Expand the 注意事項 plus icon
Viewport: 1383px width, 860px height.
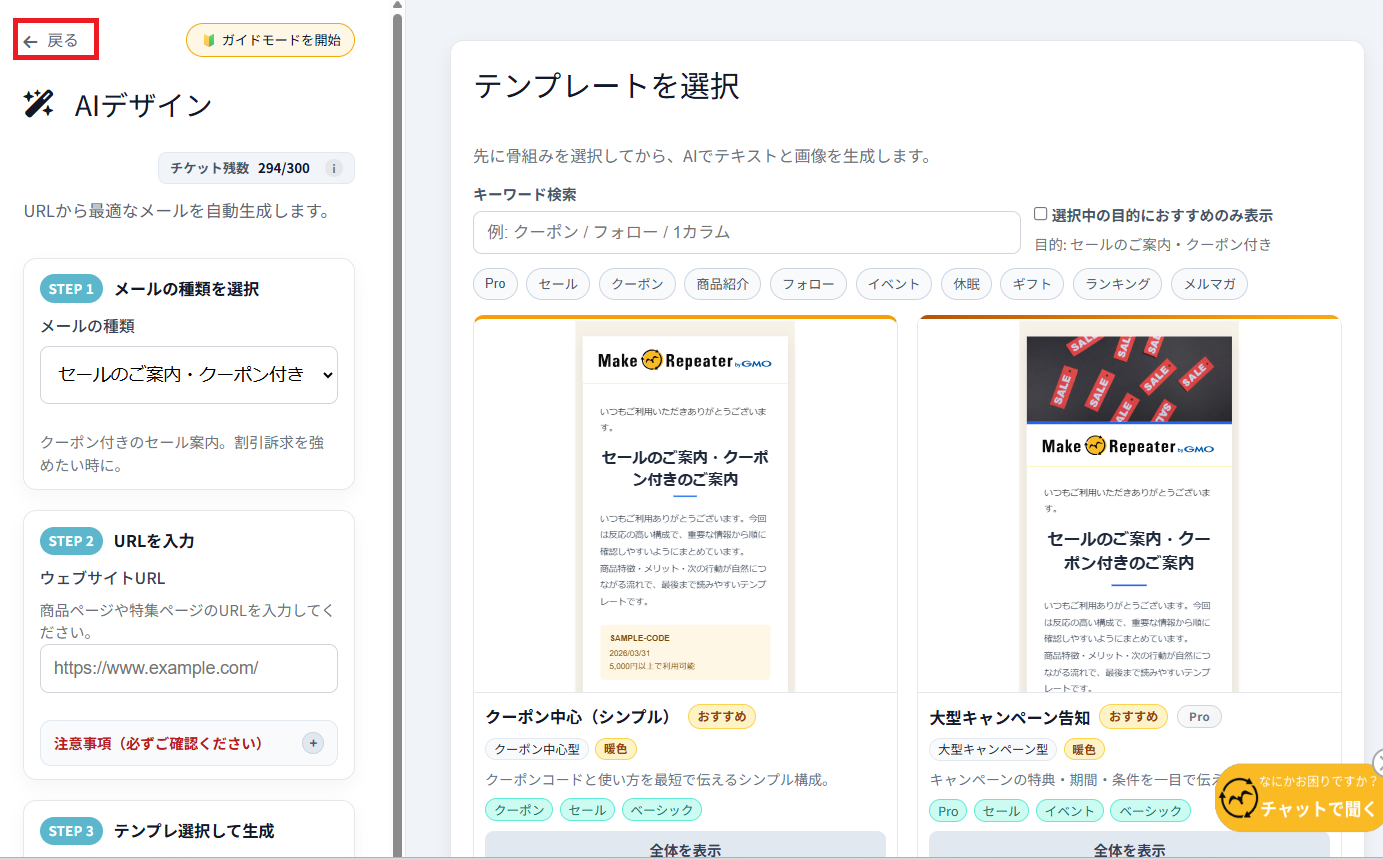tap(313, 743)
